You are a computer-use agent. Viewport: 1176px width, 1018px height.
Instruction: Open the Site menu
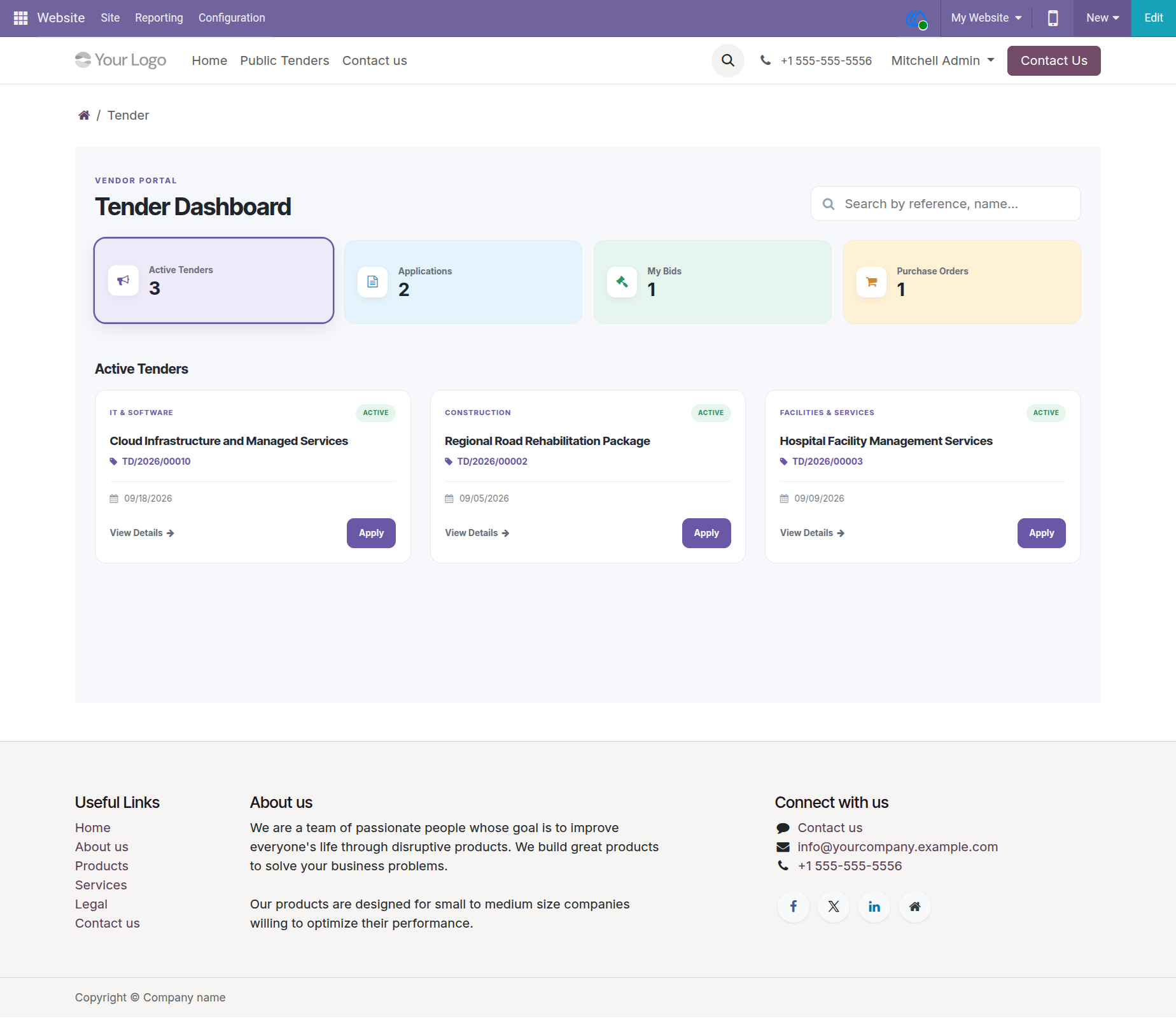pos(110,18)
